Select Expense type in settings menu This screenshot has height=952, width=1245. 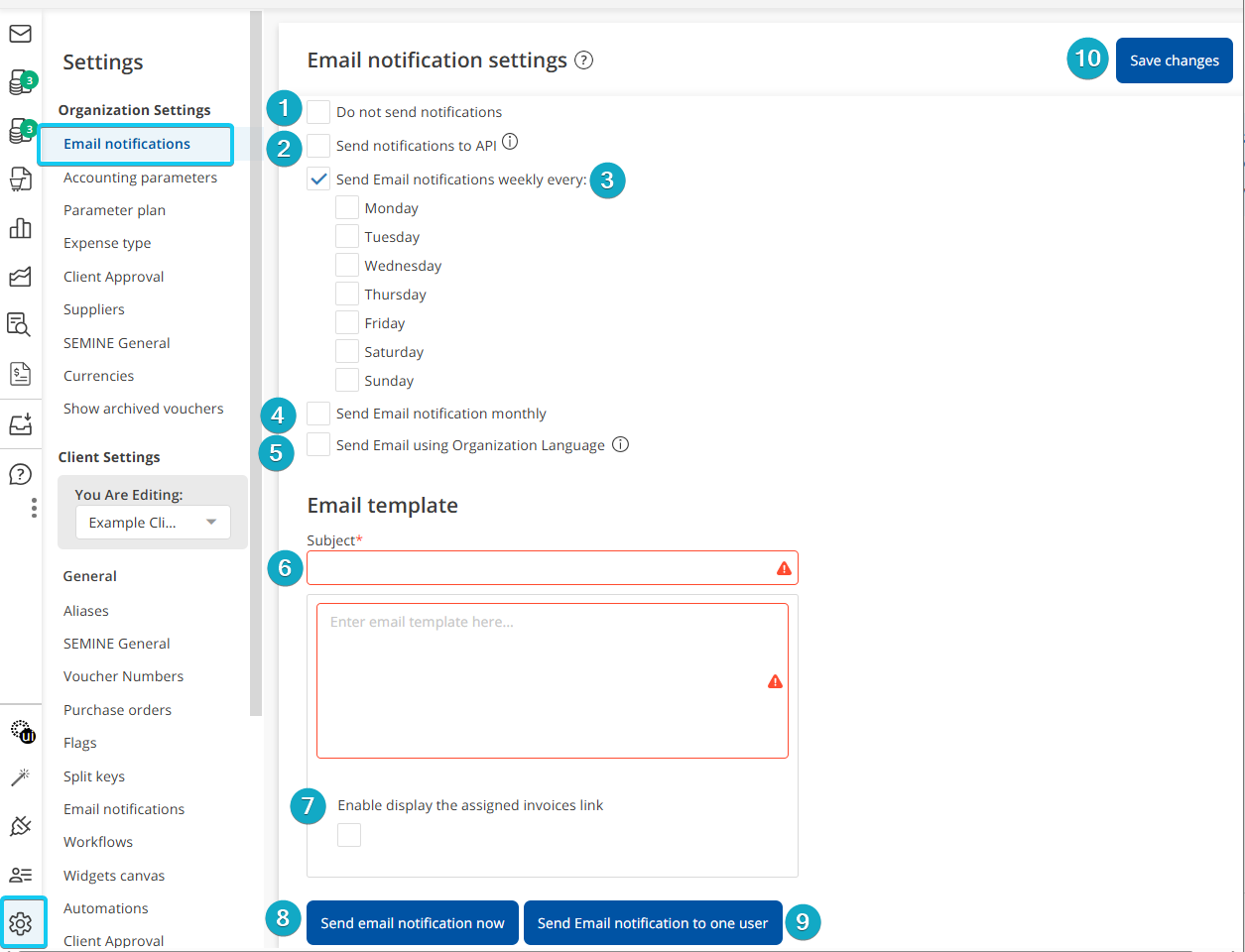click(x=107, y=243)
